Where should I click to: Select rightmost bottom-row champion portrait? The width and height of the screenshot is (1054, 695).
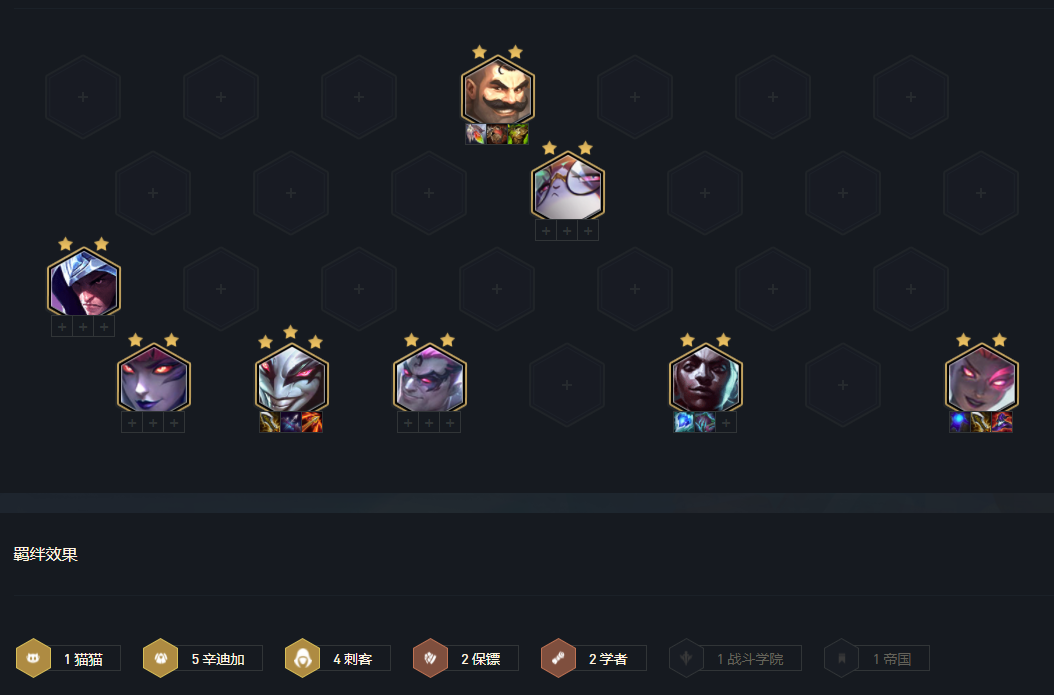tap(981, 379)
